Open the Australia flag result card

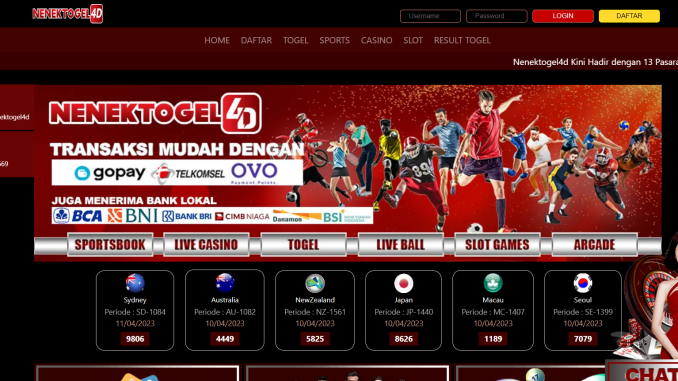[225, 310]
